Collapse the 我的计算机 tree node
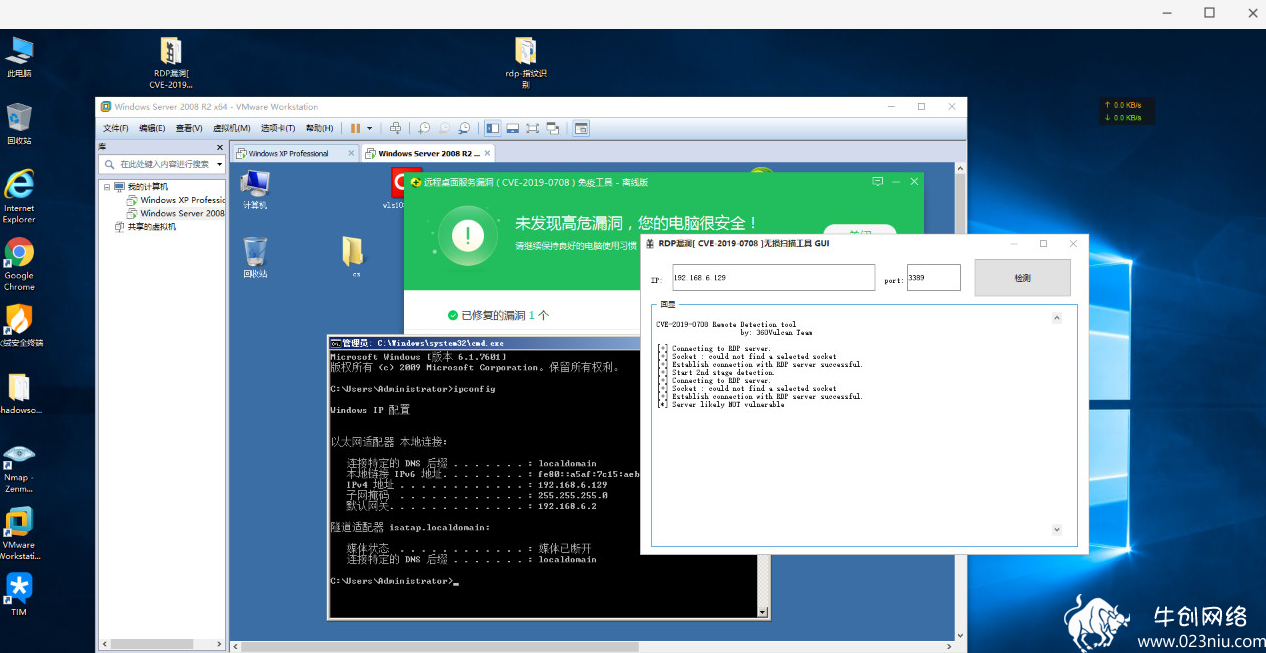The height and width of the screenshot is (653, 1266). 106,187
